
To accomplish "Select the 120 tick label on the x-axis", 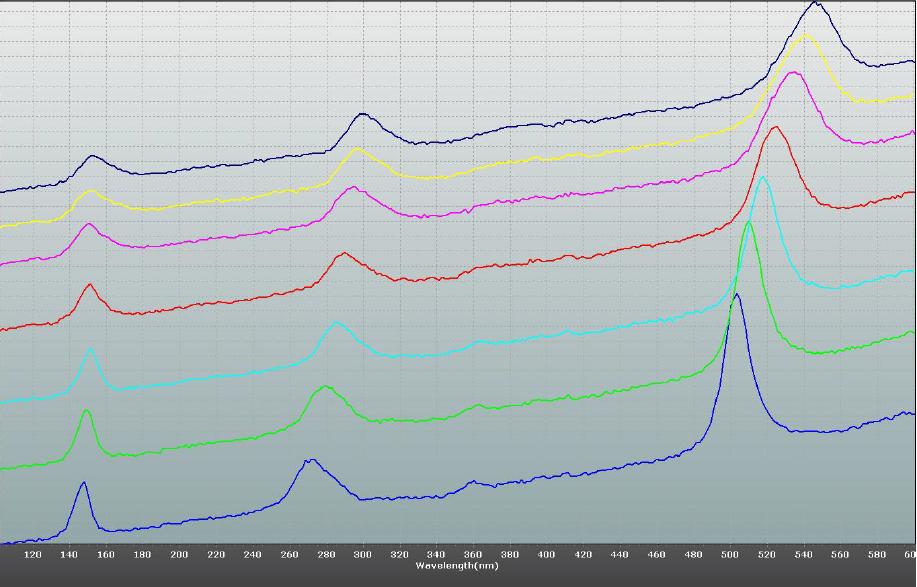I will point(32,554).
